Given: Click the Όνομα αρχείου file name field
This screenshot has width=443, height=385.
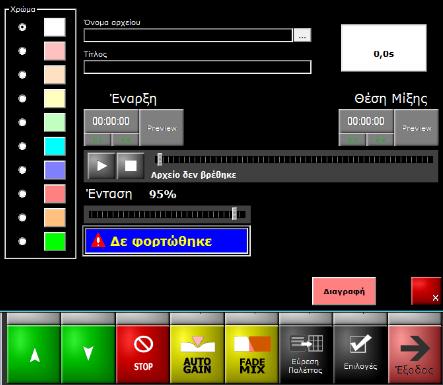Looking at the screenshot, I should (188, 35).
